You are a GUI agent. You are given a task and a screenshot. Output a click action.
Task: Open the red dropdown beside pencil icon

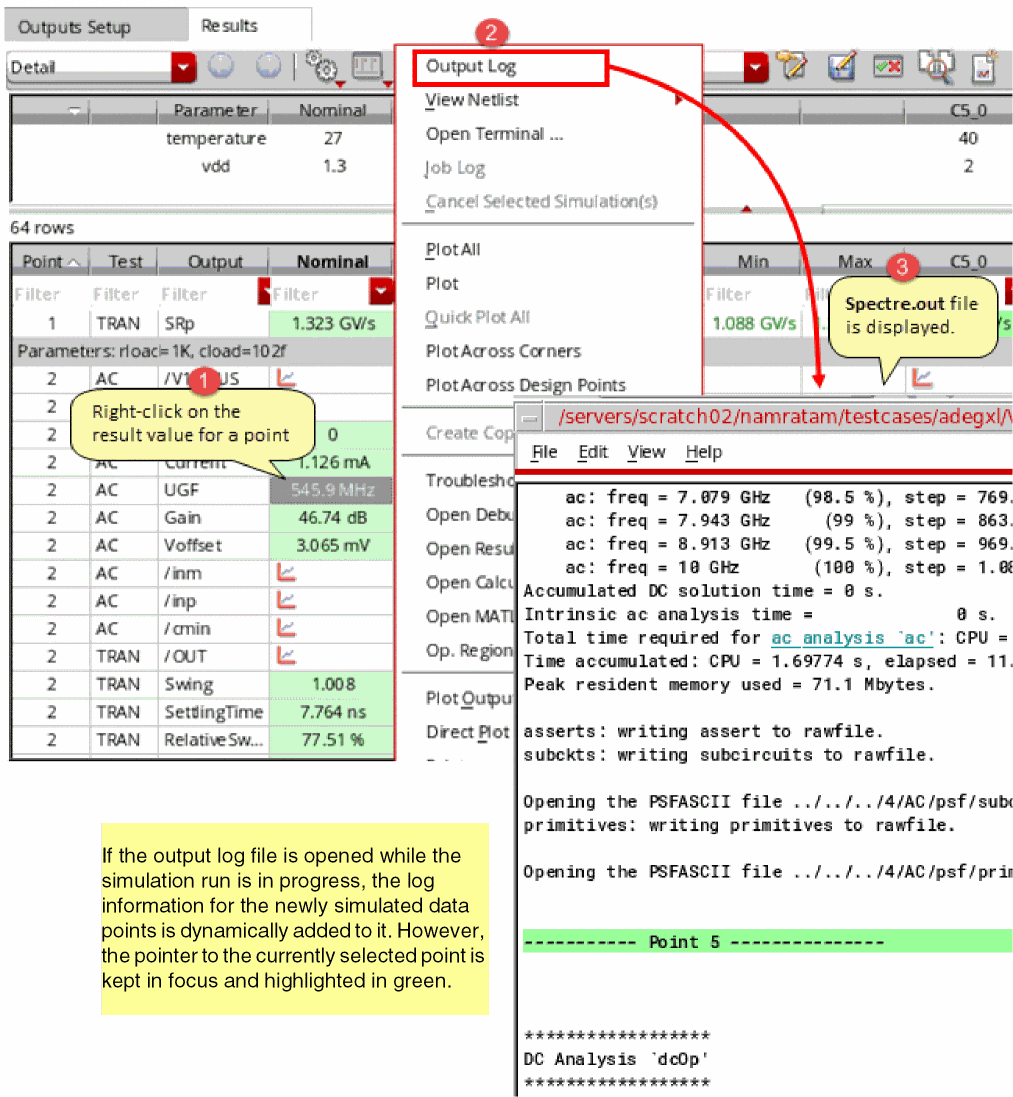click(x=756, y=68)
